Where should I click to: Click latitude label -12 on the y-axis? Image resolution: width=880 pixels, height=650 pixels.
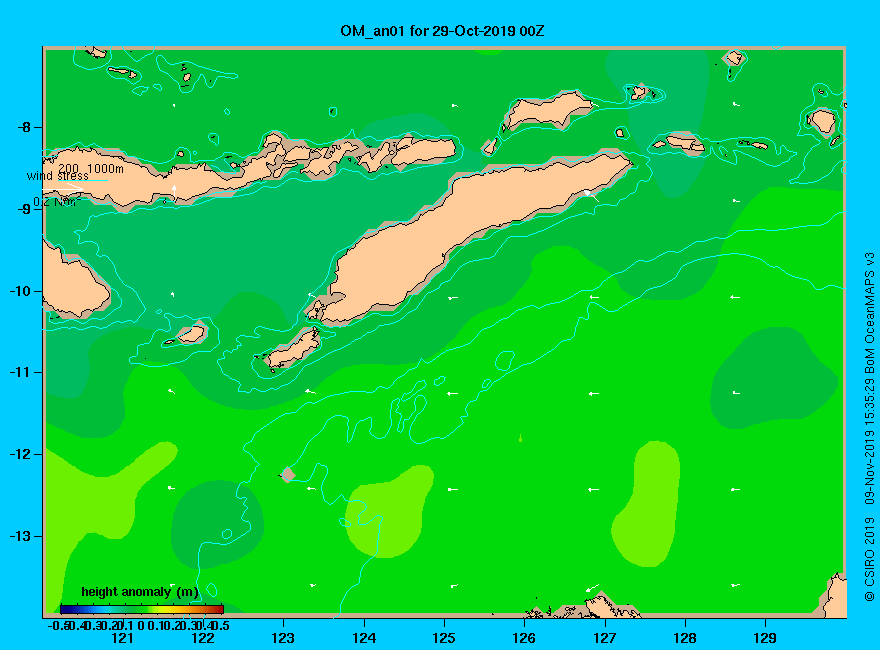coord(19,454)
